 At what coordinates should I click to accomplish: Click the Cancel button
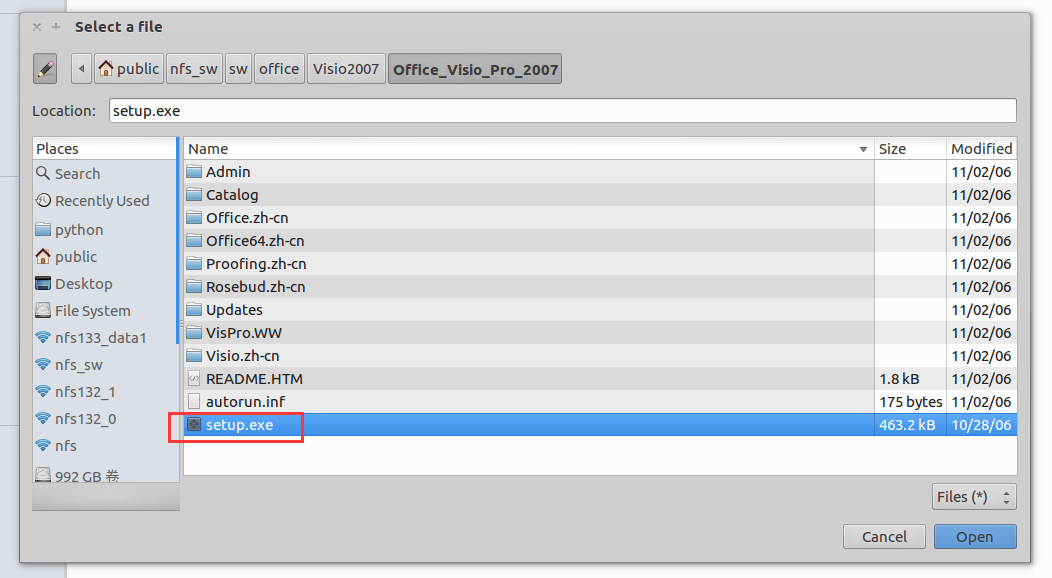tap(884, 536)
